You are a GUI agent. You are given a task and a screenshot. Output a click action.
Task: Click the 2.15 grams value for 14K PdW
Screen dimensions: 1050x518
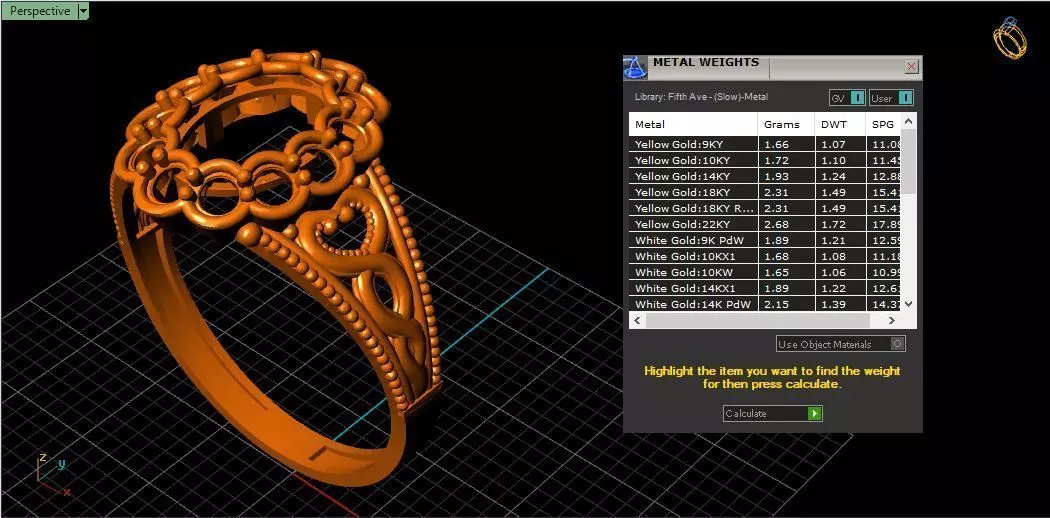coord(777,305)
